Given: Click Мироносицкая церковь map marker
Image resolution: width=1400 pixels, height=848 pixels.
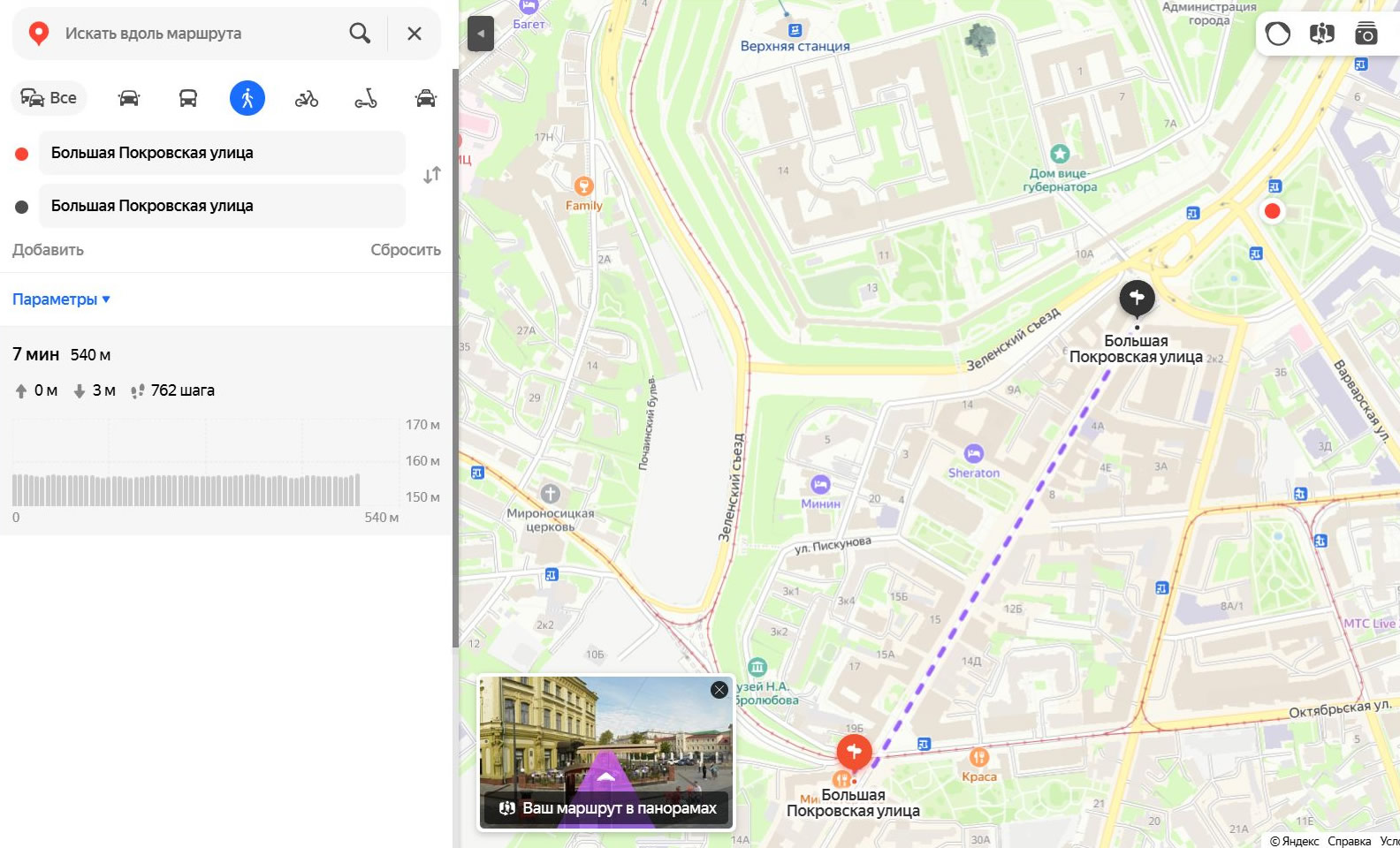Looking at the screenshot, I should click(551, 494).
